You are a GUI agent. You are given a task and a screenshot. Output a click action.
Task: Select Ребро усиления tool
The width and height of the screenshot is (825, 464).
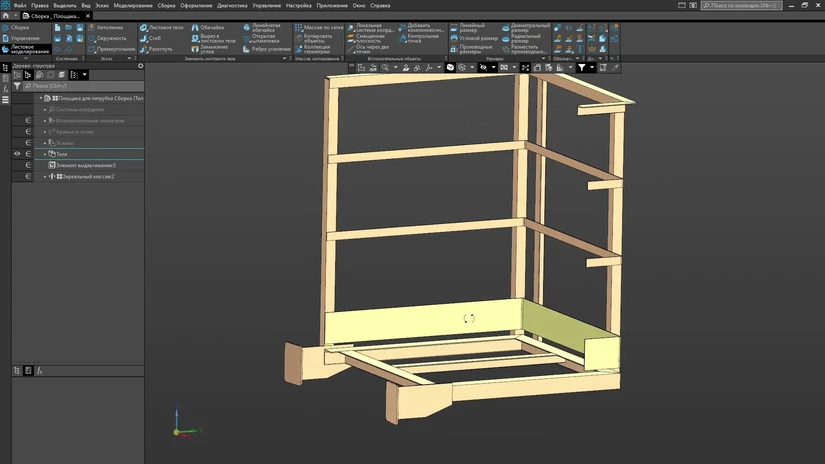[x=266, y=49]
